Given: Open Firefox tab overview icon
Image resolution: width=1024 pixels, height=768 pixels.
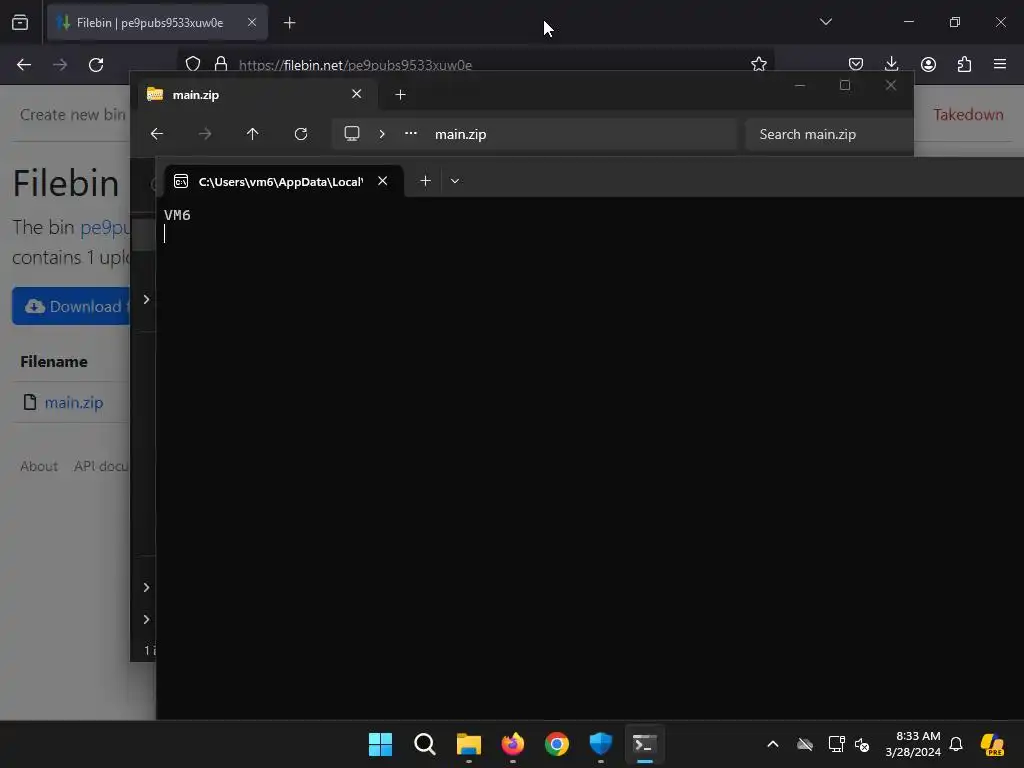Looking at the screenshot, I should (20, 23).
